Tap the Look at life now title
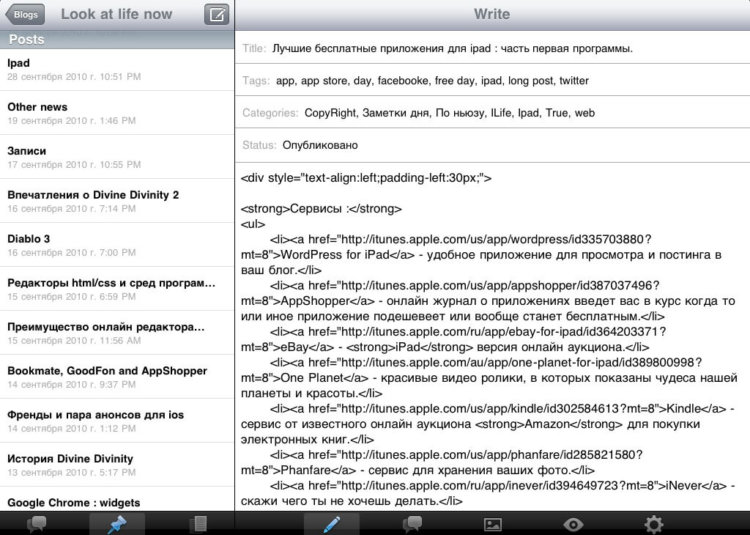The image size is (750, 535). click(x=116, y=14)
